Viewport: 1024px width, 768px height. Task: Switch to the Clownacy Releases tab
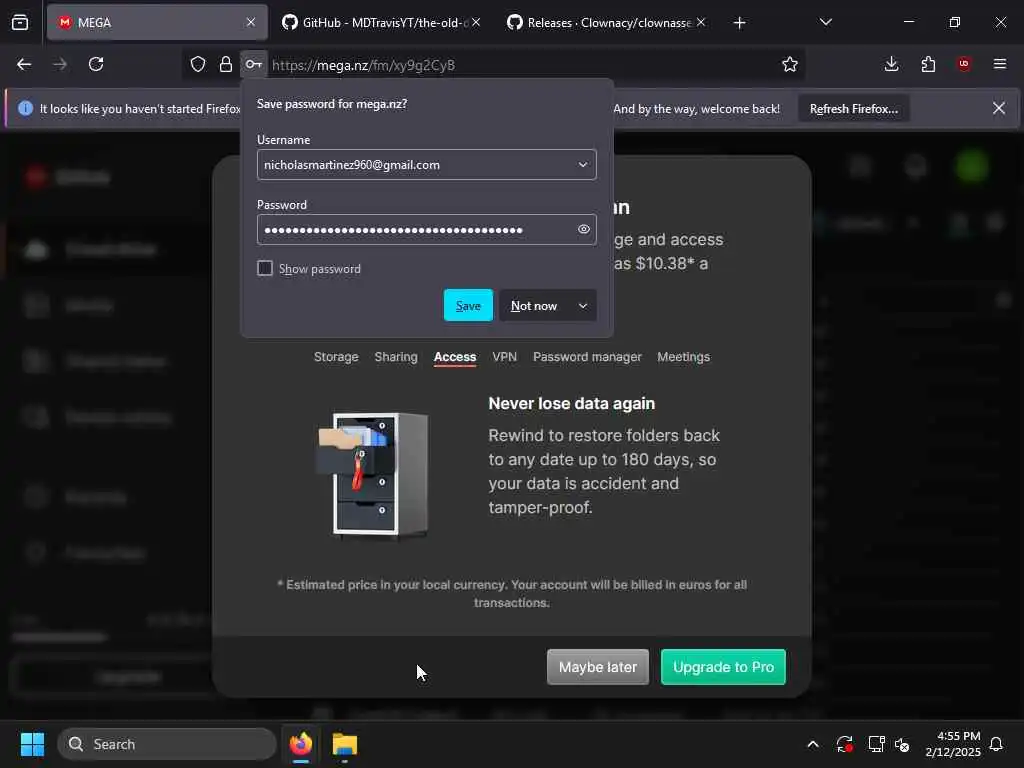[607, 22]
